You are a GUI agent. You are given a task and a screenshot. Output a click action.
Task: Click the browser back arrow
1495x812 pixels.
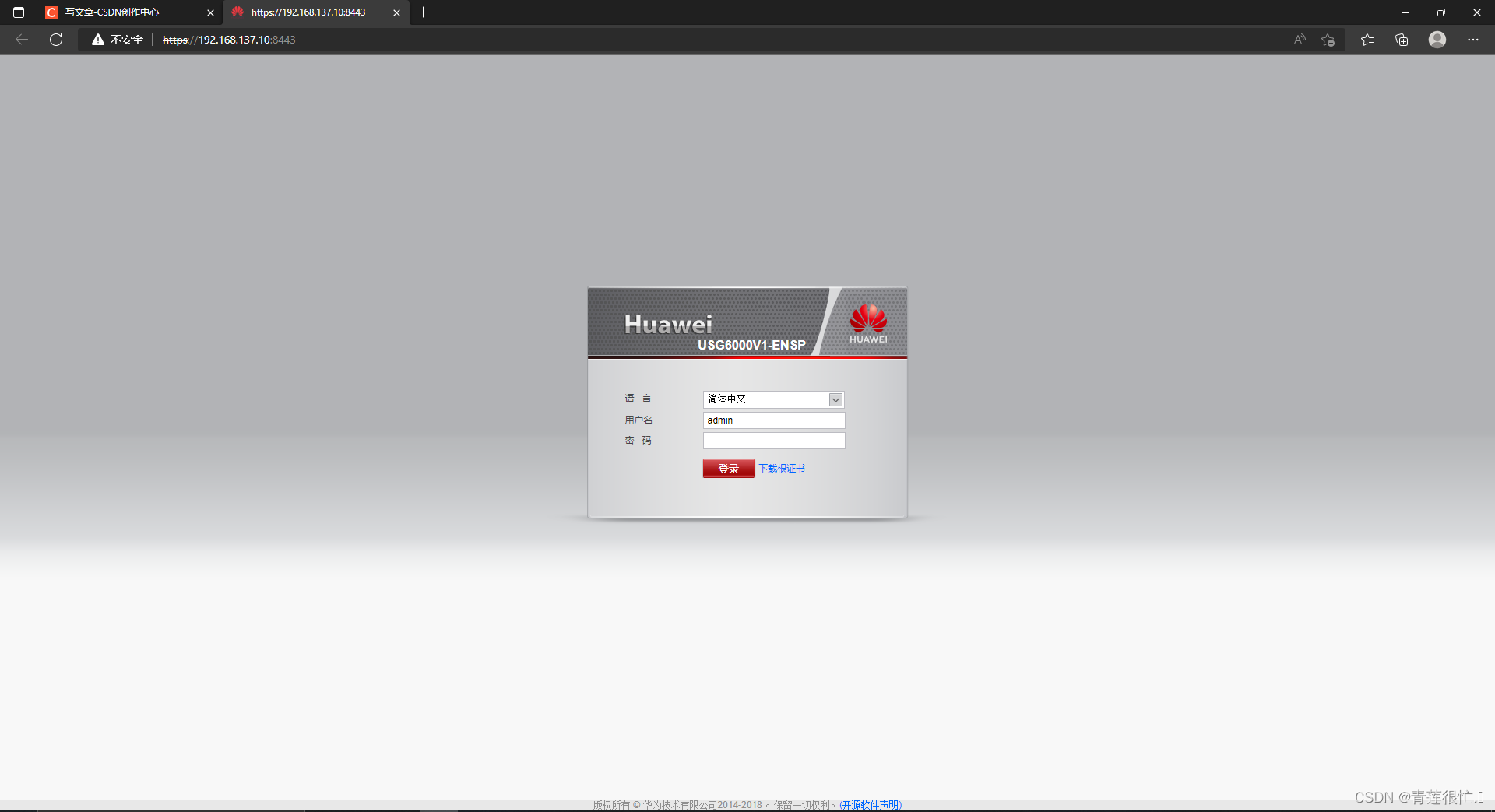pyautogui.click(x=22, y=40)
